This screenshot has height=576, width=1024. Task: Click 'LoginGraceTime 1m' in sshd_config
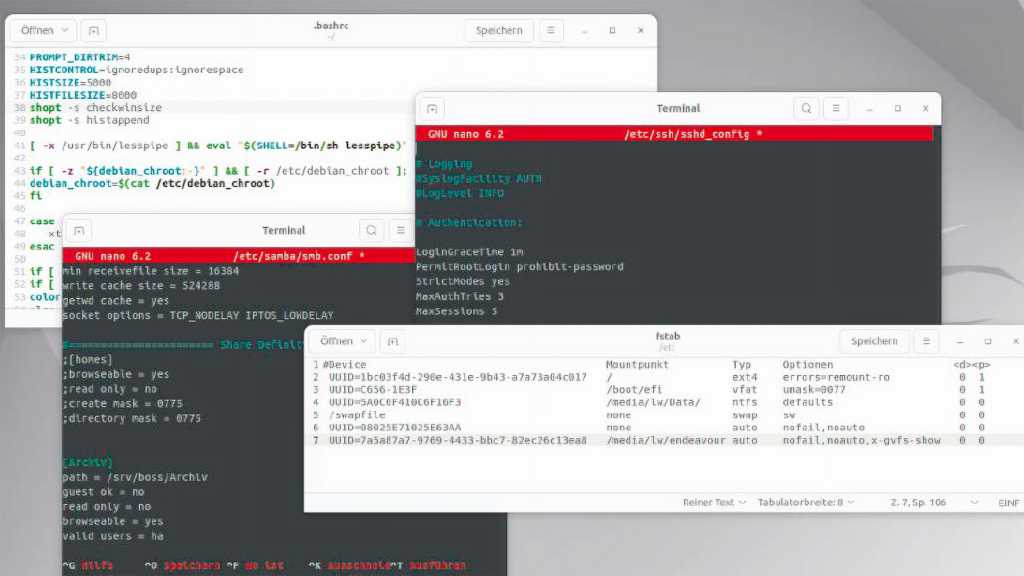point(470,252)
